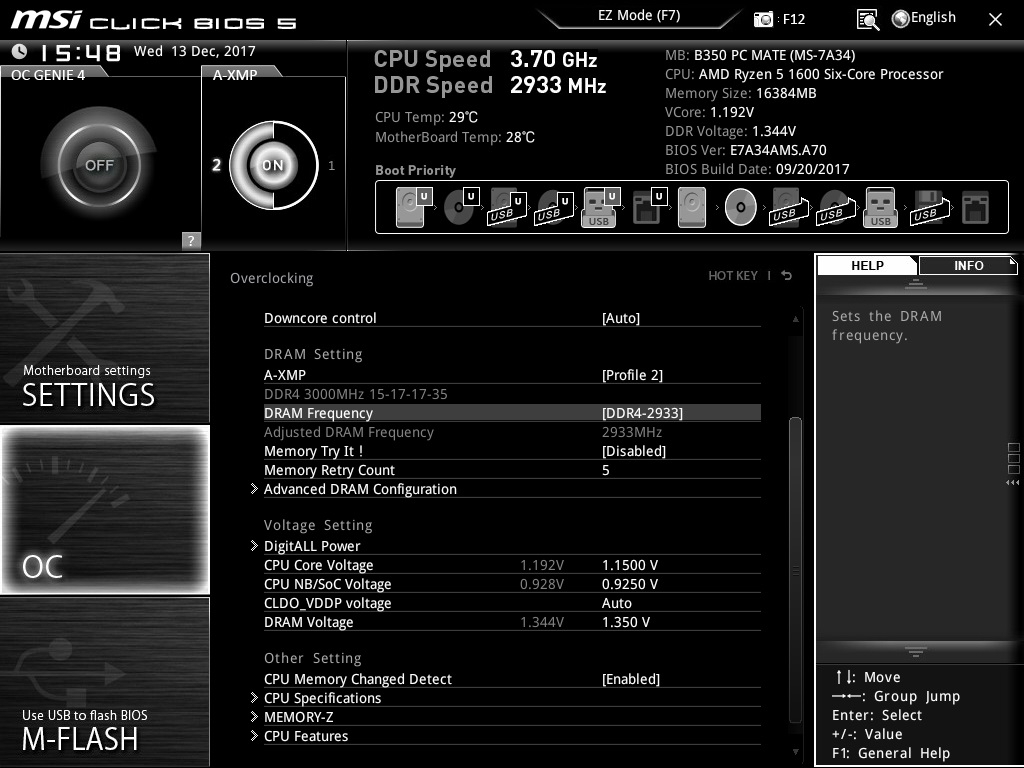Open the OC overclocking section tile
Screen dimensions: 1024x768
pos(104,510)
